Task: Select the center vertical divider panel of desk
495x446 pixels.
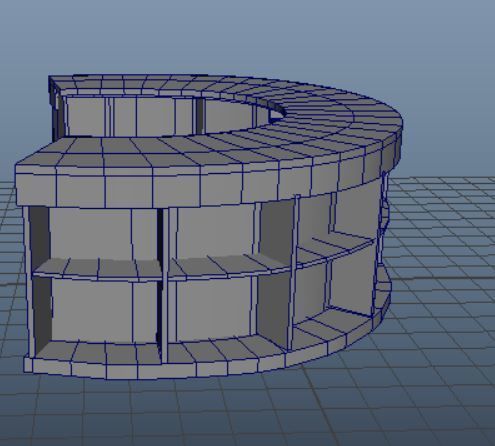Action: coord(164,285)
